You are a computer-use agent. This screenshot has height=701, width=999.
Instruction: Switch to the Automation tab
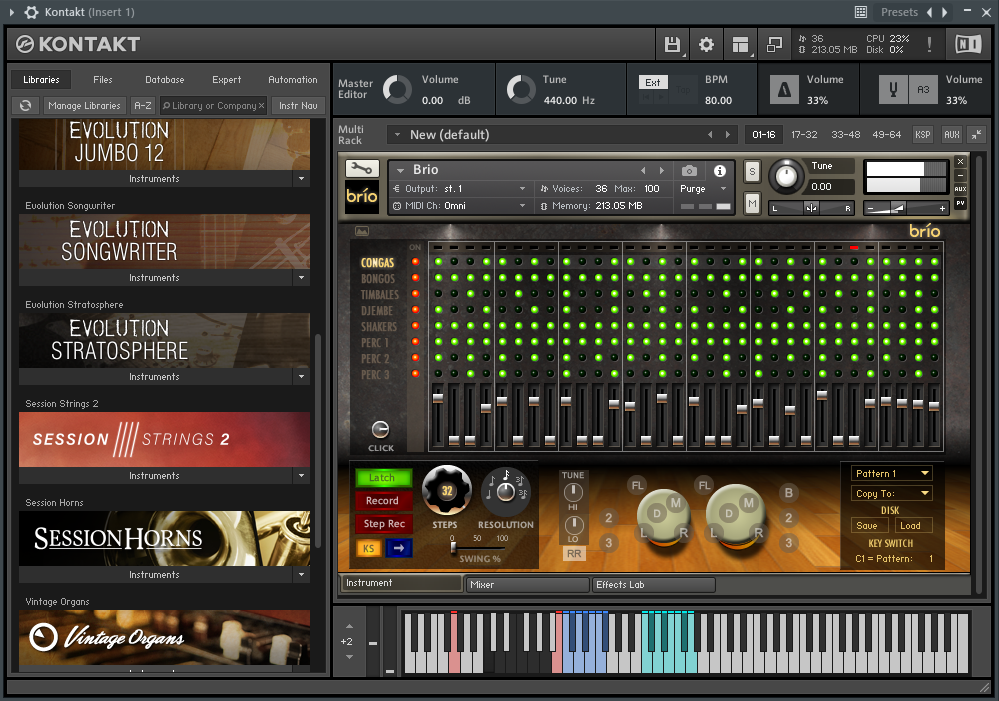[x=292, y=80]
